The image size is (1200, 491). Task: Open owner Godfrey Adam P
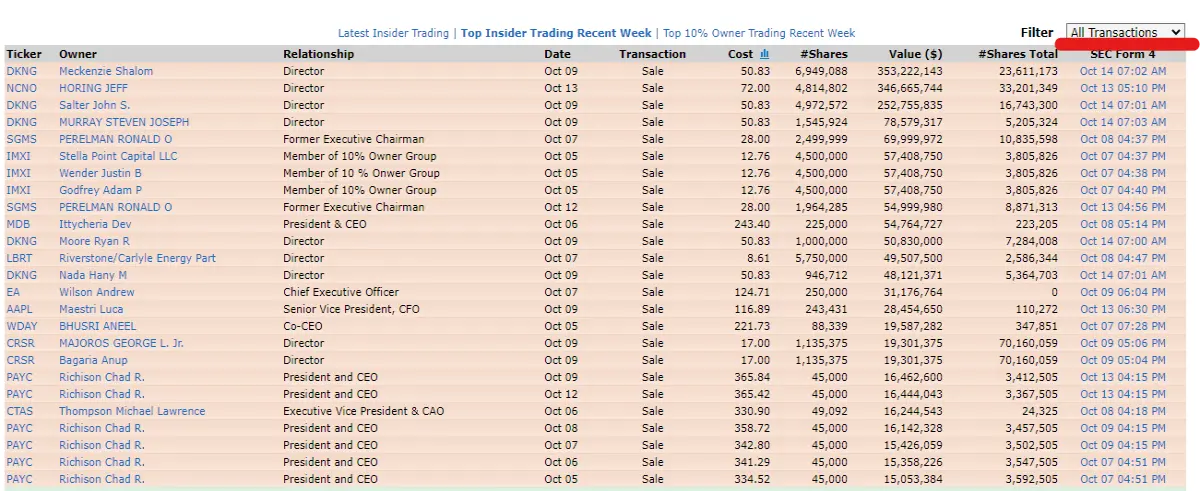pos(100,190)
